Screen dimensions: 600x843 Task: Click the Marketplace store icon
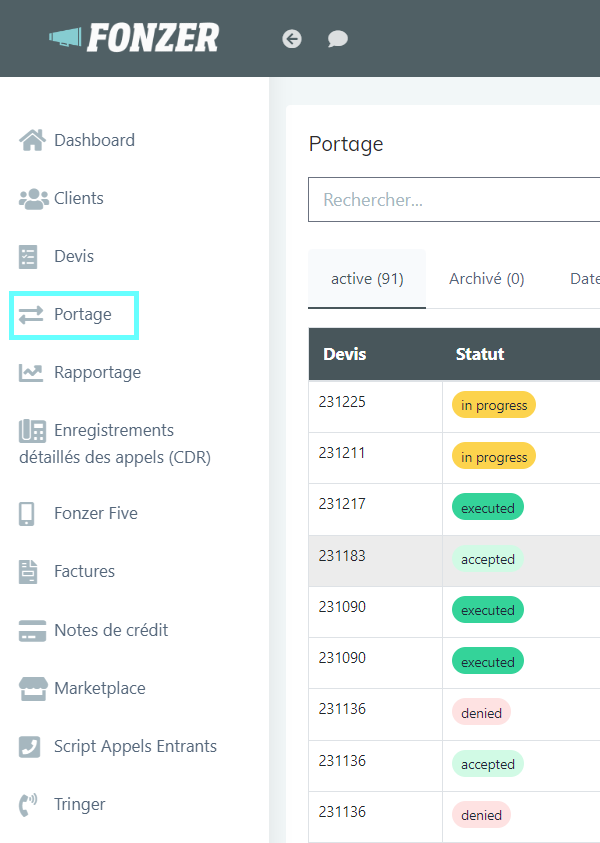click(x=33, y=689)
